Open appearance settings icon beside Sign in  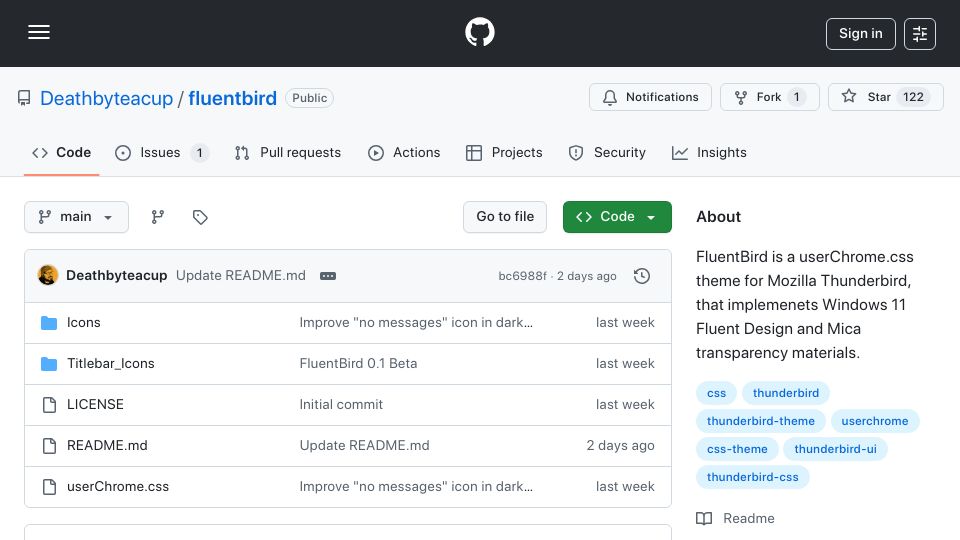click(920, 34)
